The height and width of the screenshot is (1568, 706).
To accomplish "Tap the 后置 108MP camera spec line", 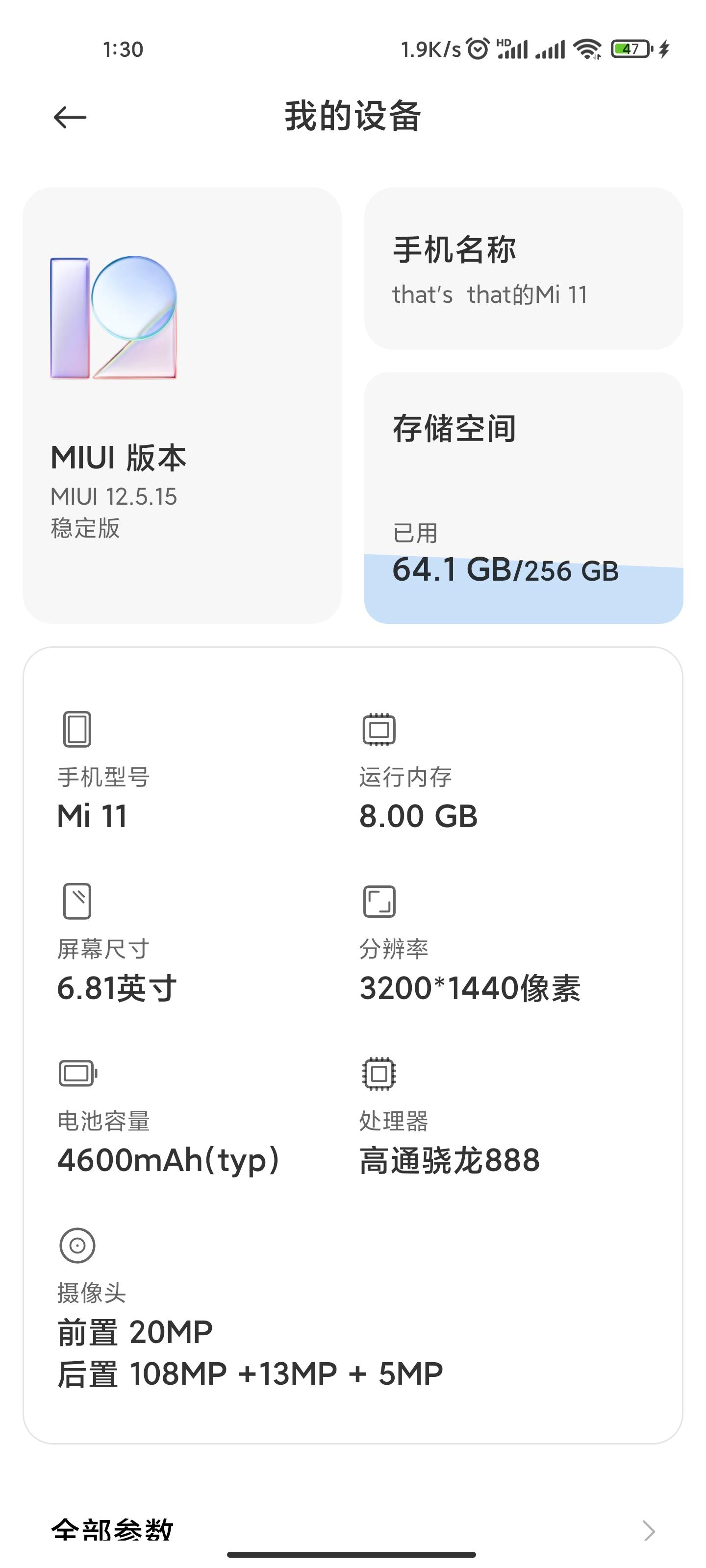I will [x=250, y=1374].
